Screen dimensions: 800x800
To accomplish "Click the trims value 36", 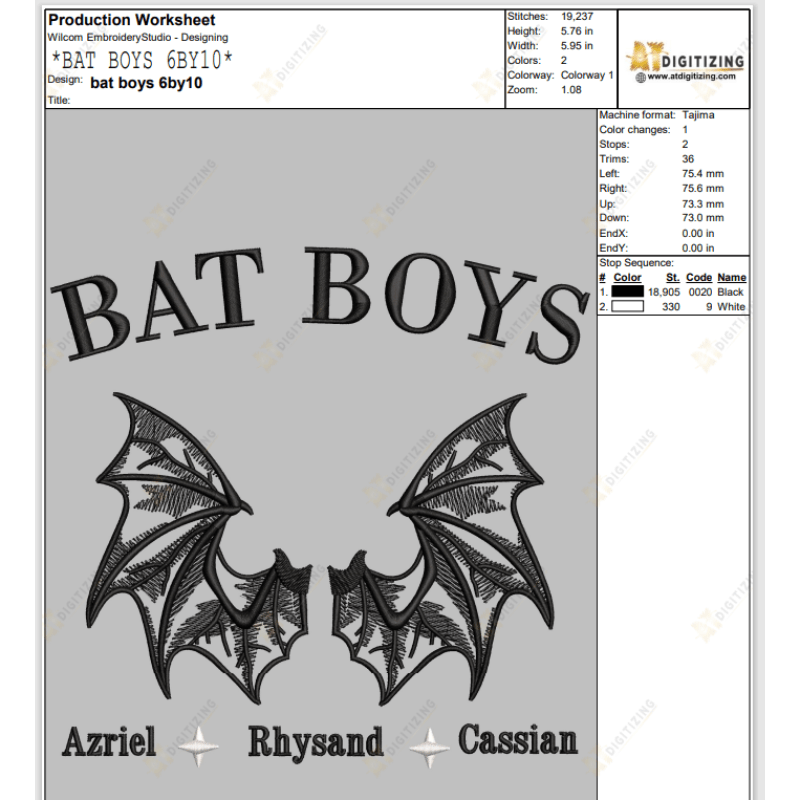I will (688, 159).
